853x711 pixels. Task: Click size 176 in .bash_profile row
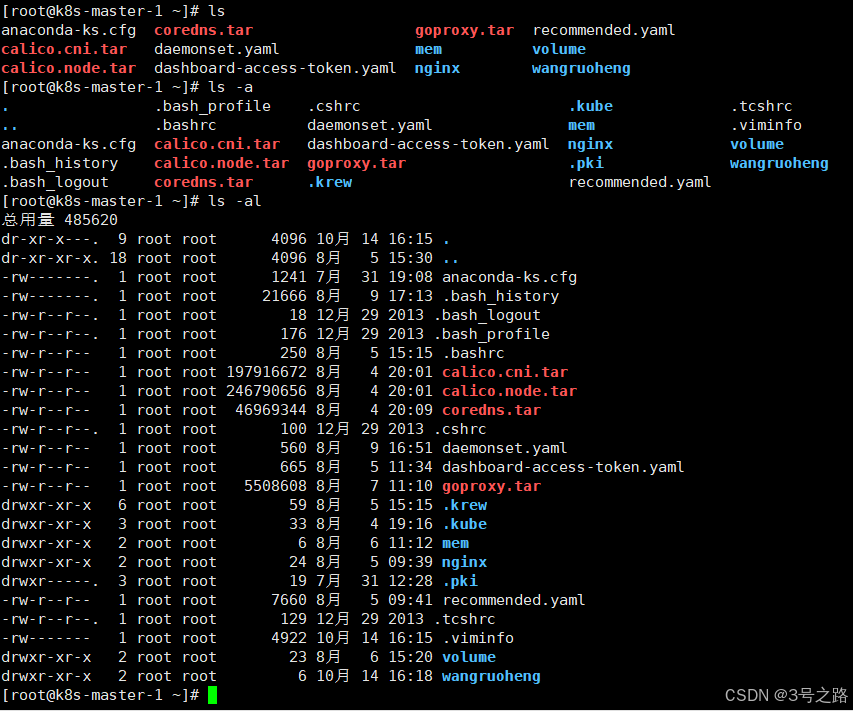click(293, 334)
